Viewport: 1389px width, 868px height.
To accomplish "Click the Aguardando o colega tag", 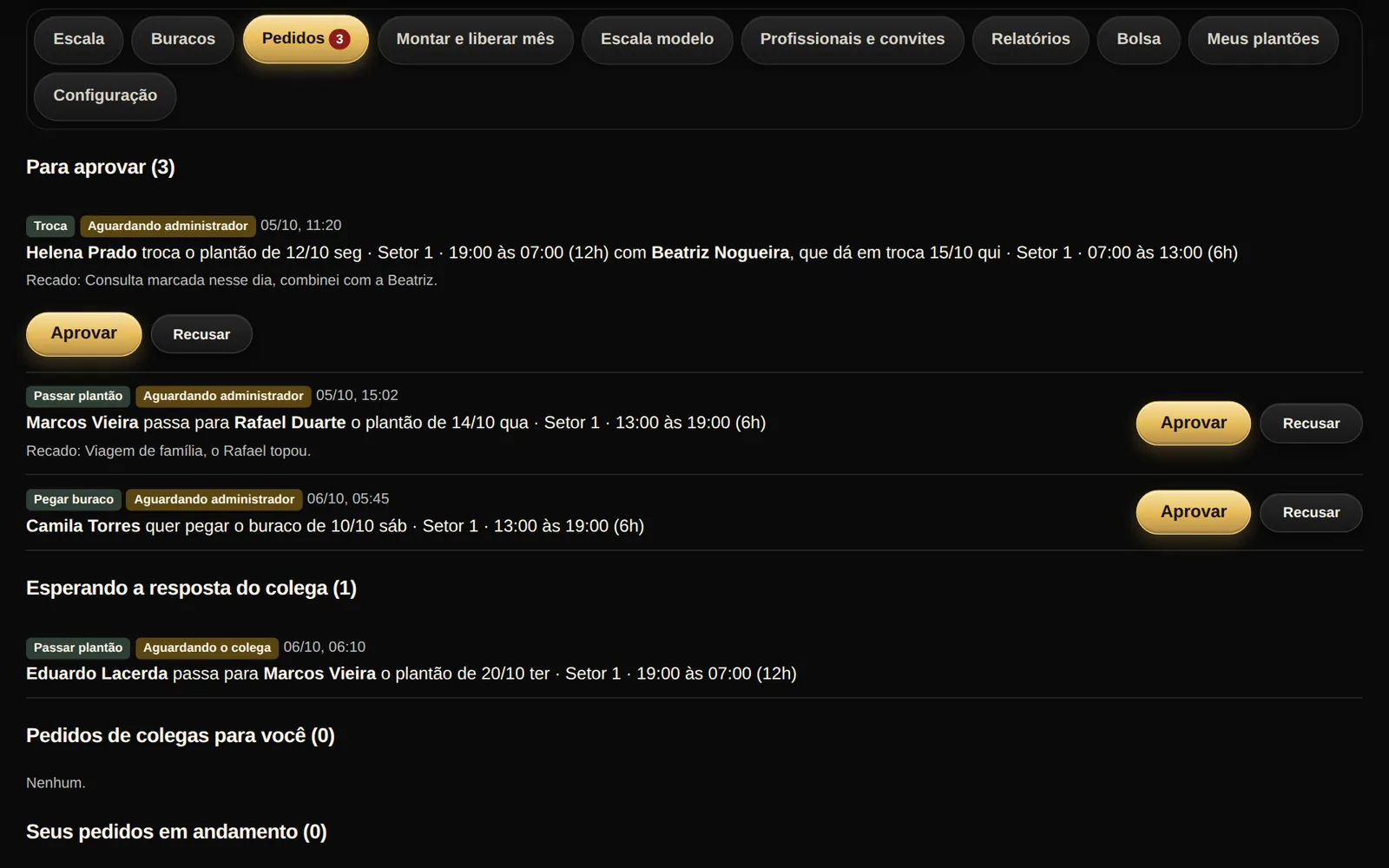I will click(x=207, y=648).
